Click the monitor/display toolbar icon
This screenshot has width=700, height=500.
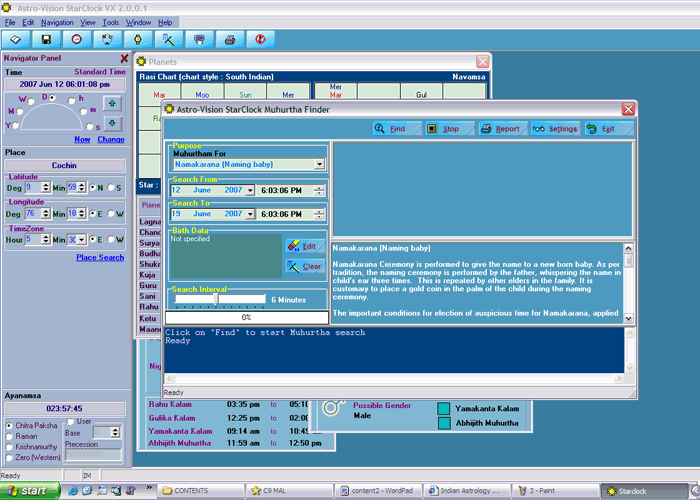tap(199, 40)
